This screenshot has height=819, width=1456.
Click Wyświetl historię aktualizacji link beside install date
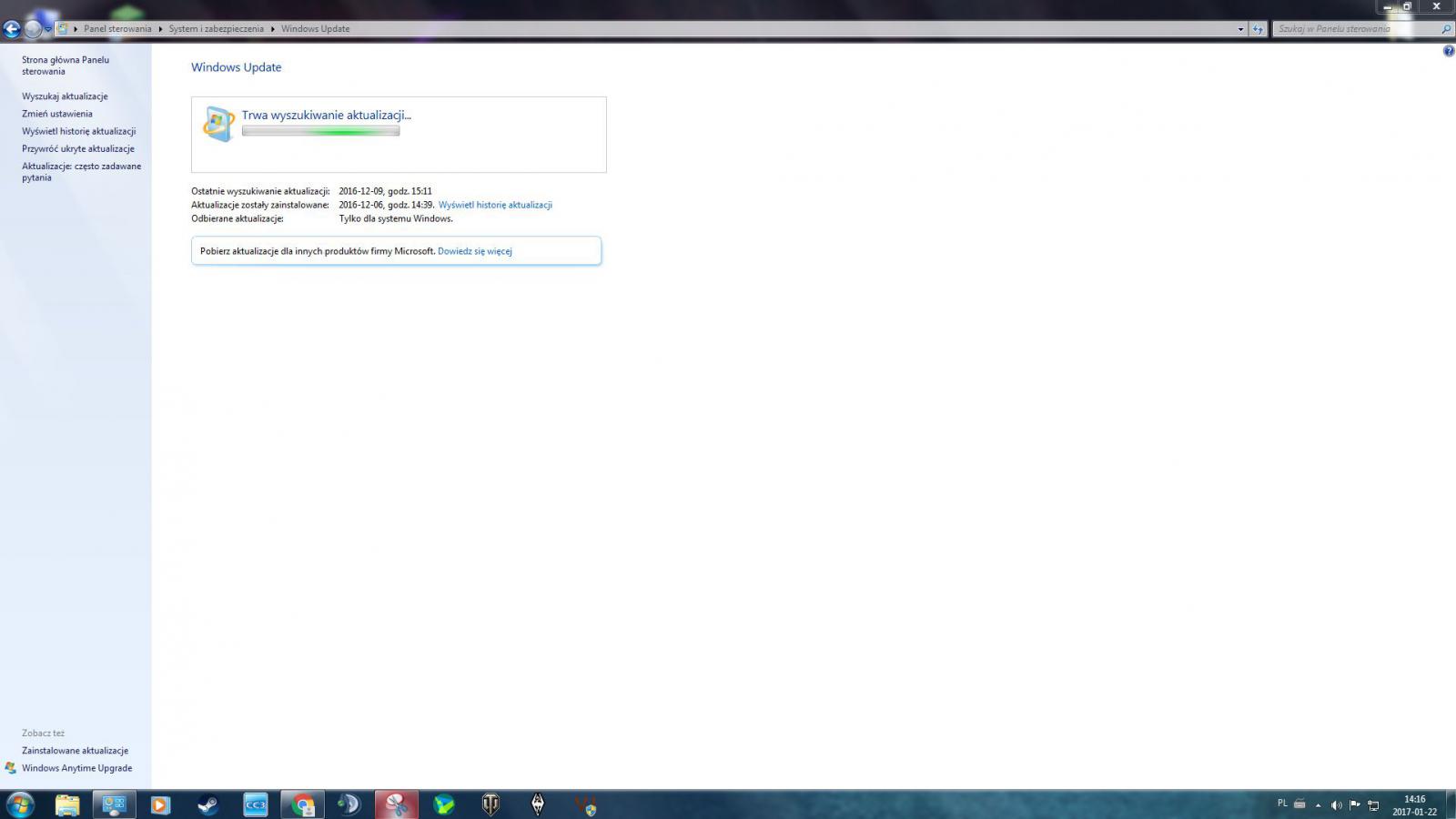click(495, 205)
